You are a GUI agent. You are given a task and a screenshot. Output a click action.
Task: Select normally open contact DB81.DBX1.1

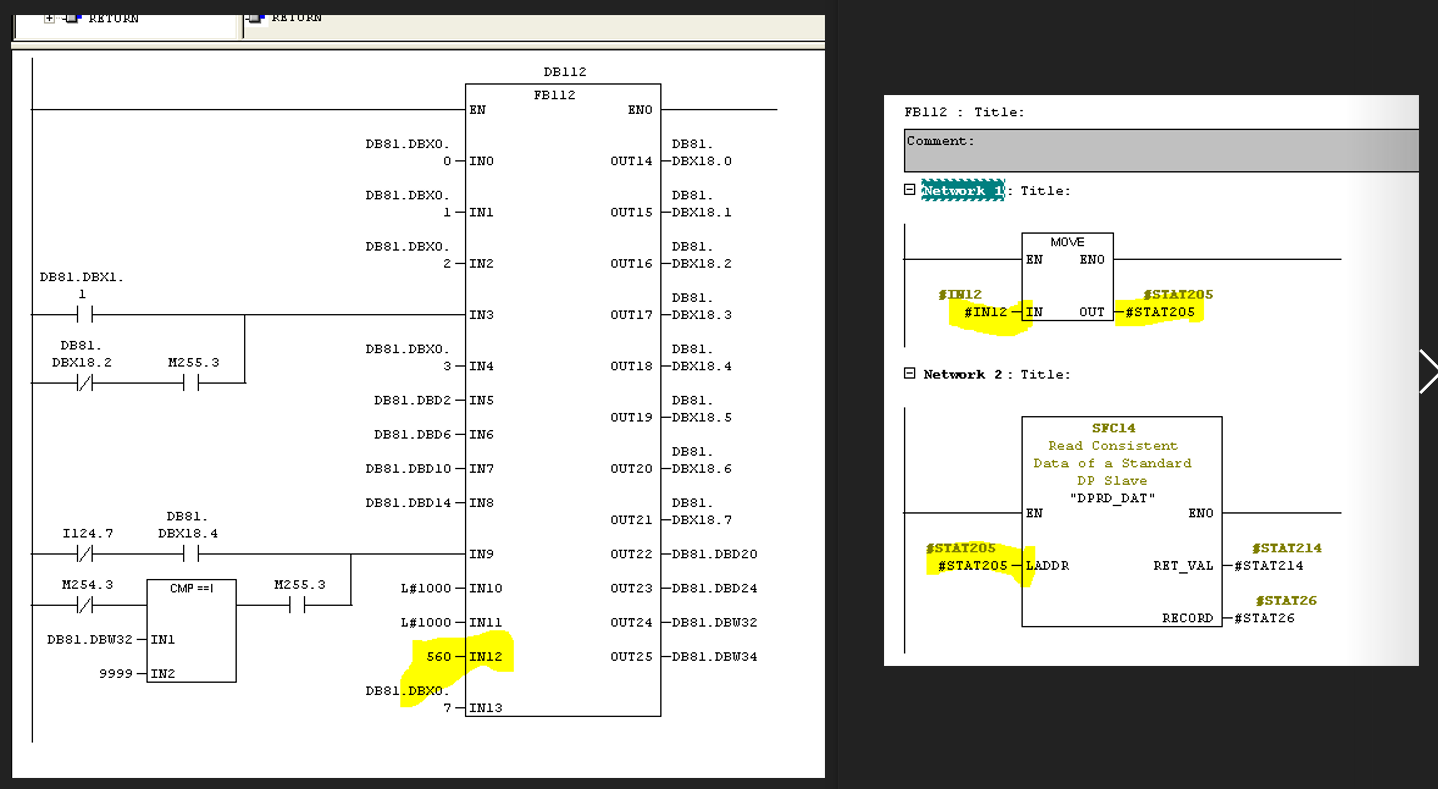coord(84,315)
